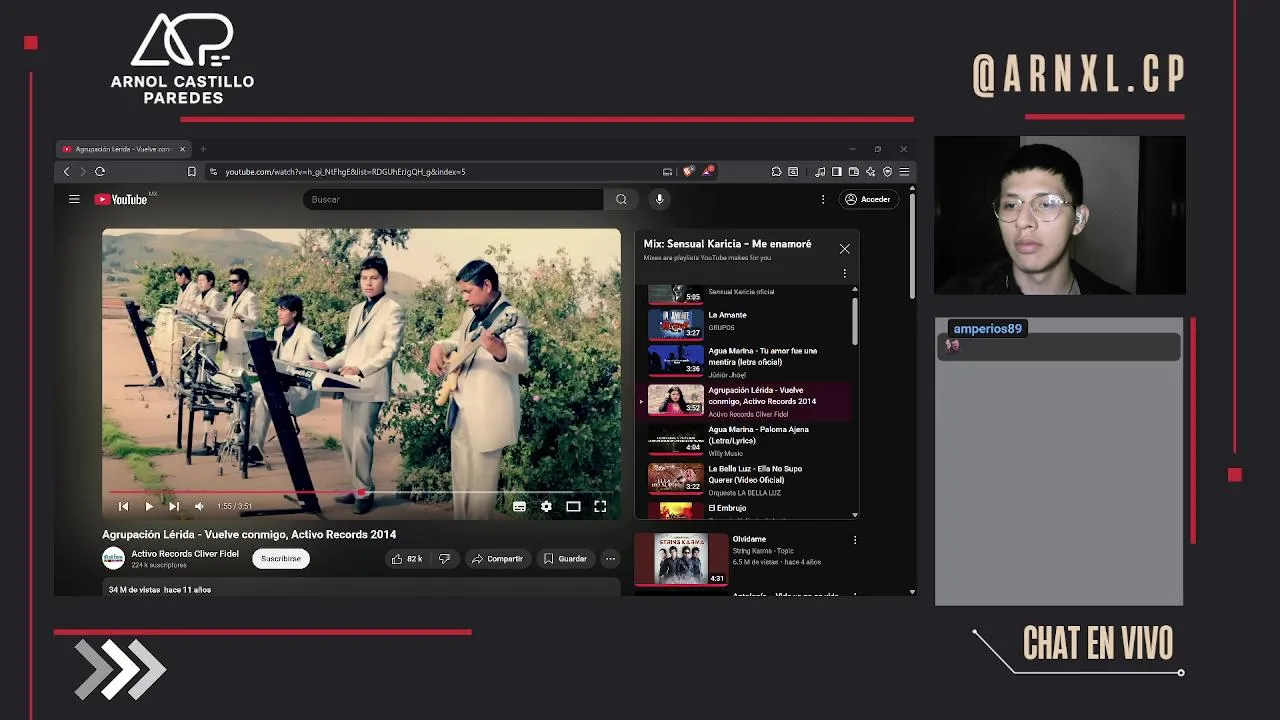The height and width of the screenshot is (720, 1280).
Task: Open the Leo AI sparkle icon
Action: point(871,172)
